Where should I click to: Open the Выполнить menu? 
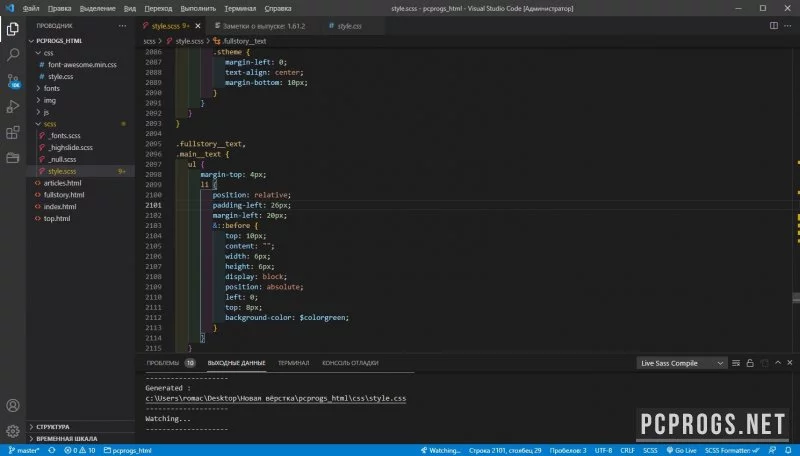click(x=198, y=8)
